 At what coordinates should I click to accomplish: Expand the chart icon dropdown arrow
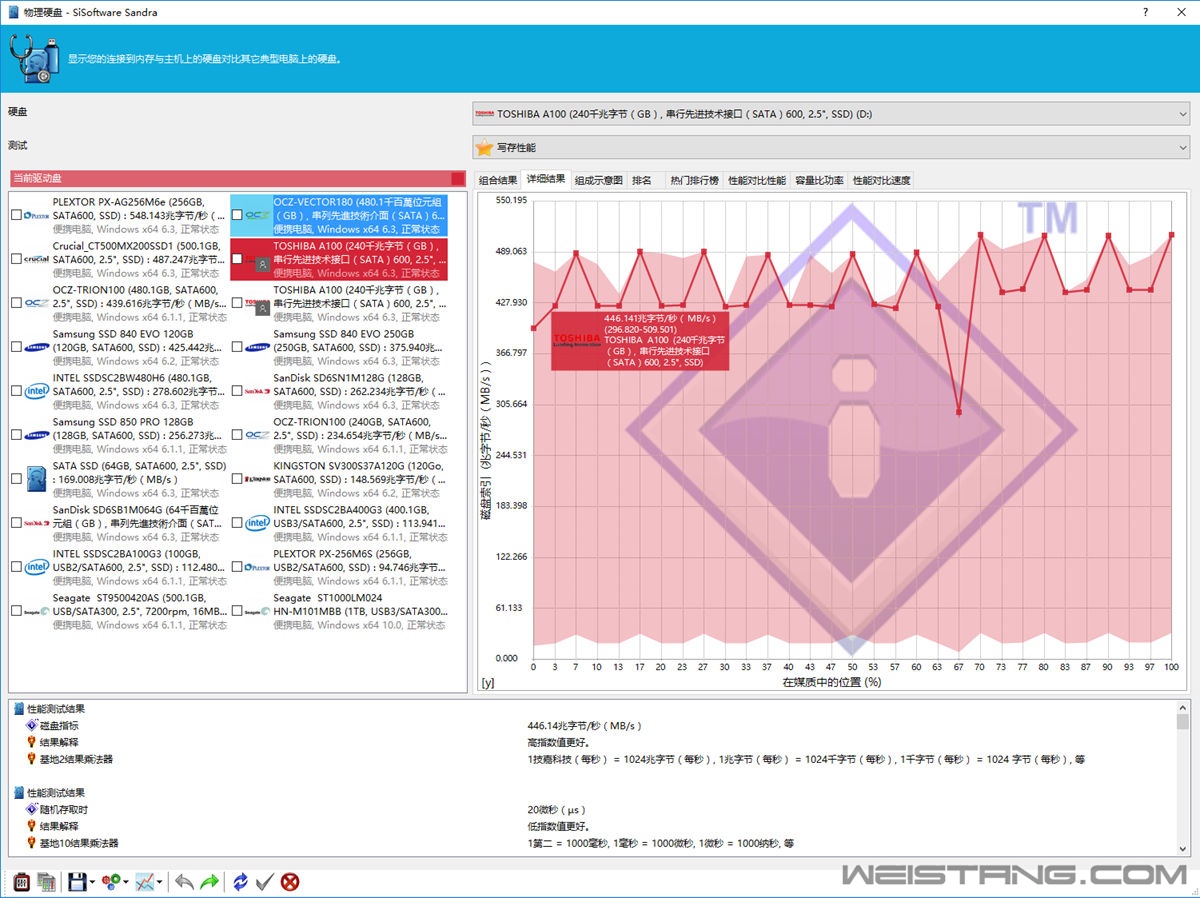(159, 882)
